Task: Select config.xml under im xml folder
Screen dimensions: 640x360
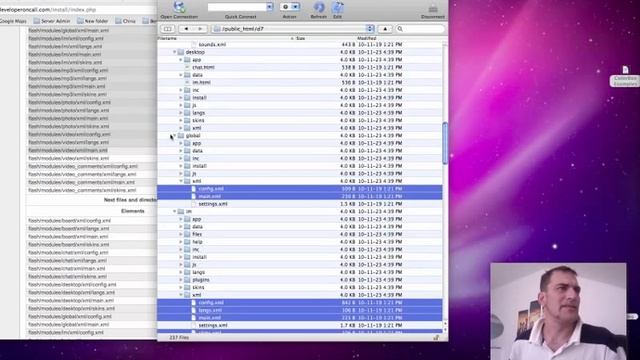Action: click(x=300, y=303)
